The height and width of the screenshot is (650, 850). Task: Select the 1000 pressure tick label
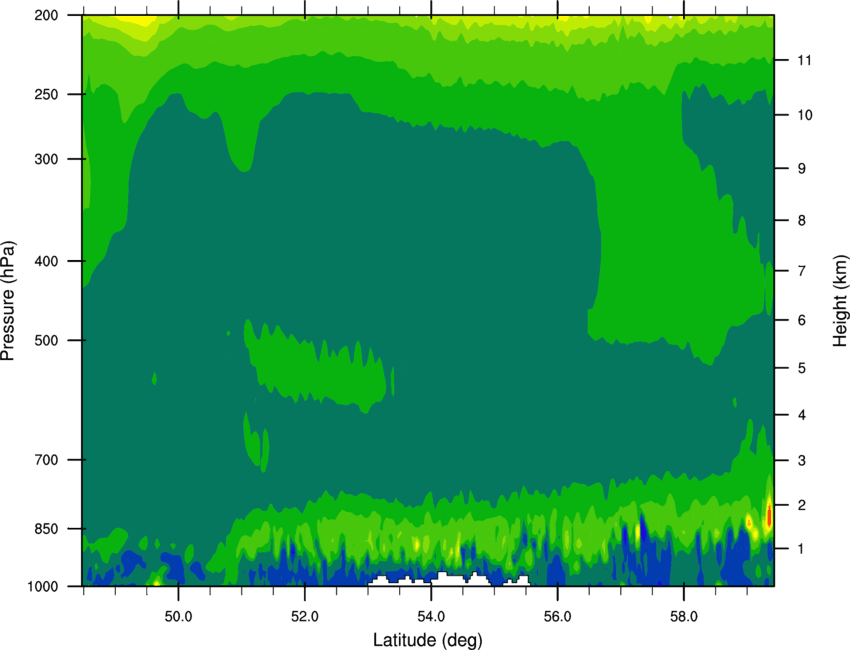(x=42, y=586)
